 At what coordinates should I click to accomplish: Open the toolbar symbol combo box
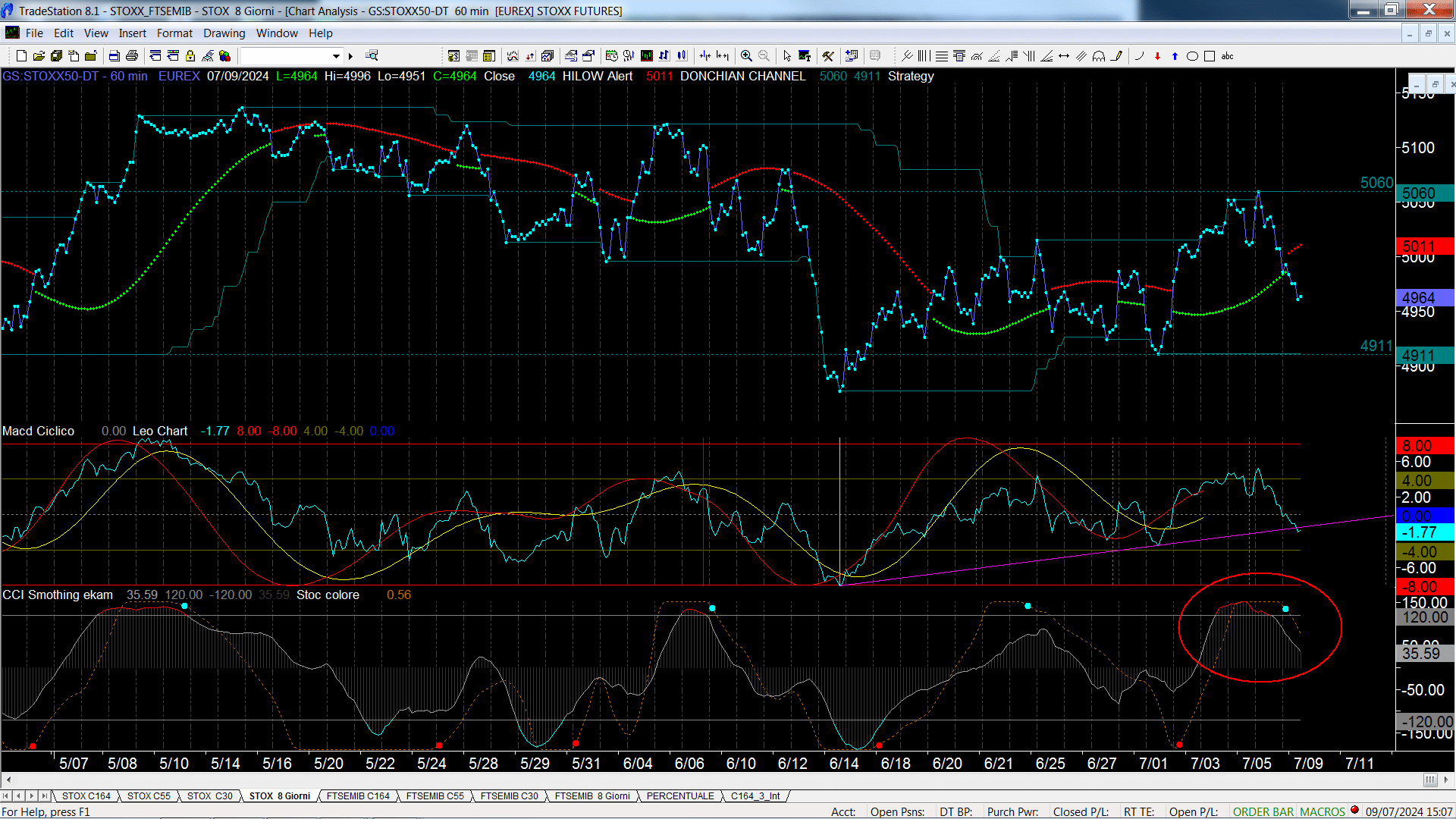coord(292,56)
